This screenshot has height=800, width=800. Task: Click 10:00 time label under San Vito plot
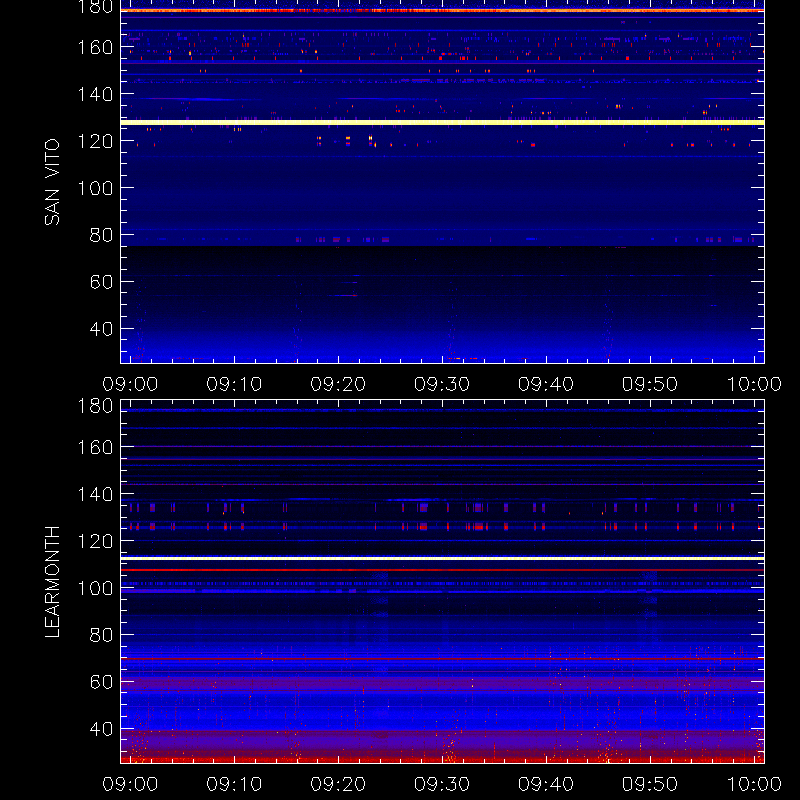coord(754,384)
